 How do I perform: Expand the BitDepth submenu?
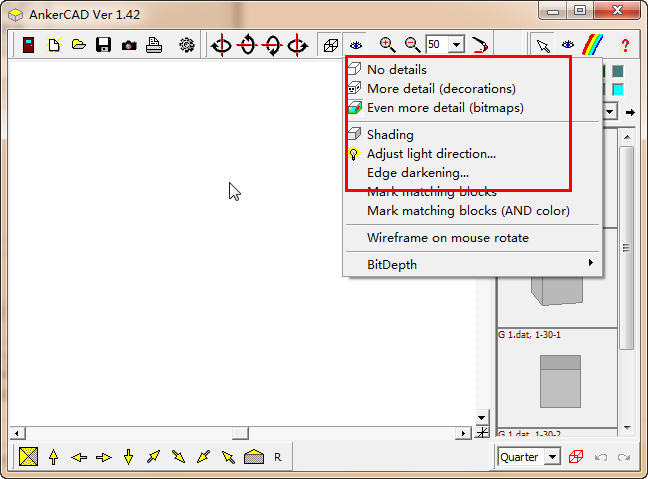473,265
